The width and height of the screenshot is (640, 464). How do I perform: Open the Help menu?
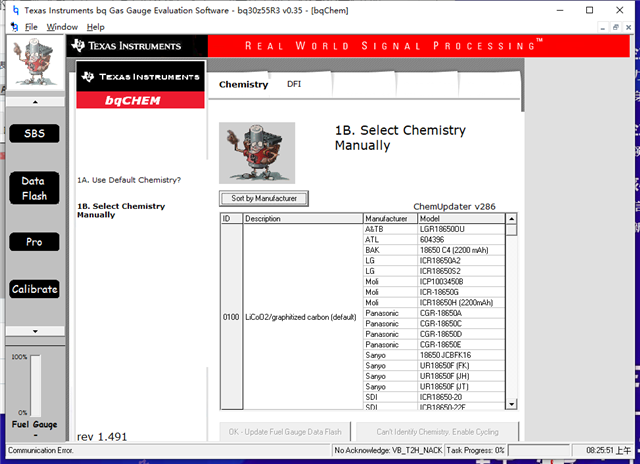click(x=96, y=27)
